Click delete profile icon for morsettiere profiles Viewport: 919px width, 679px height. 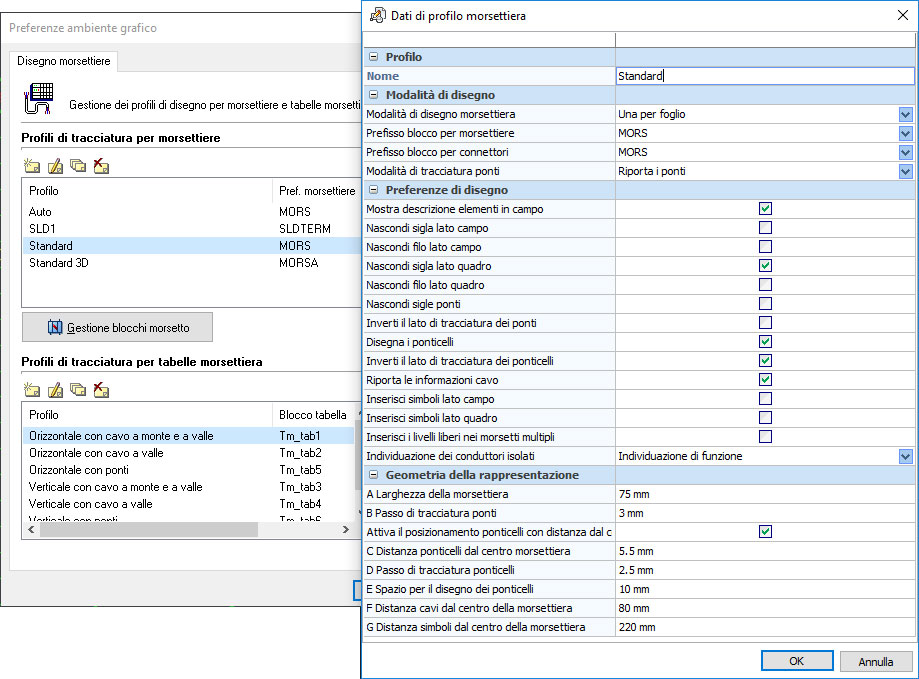[x=101, y=166]
